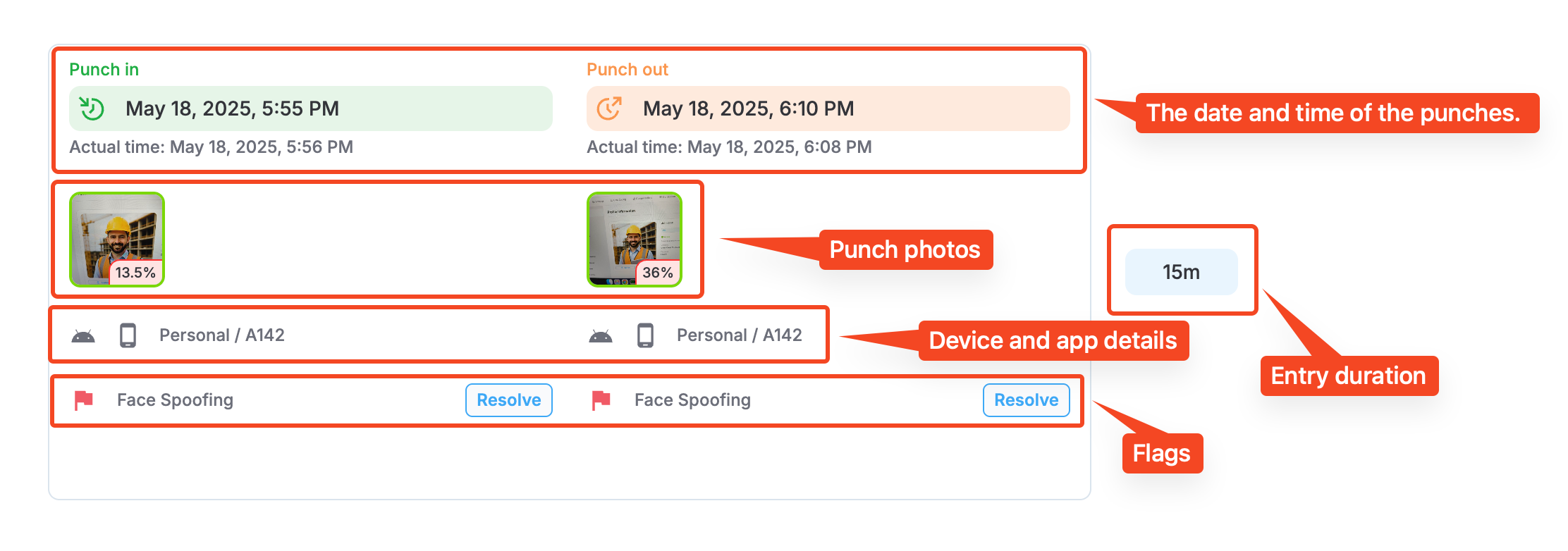Click the punch in Face Spoofing label
1568x551 pixels.
(175, 400)
